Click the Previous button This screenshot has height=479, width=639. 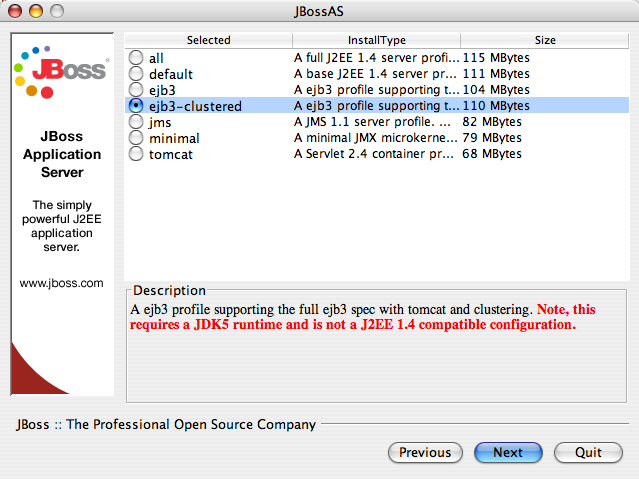[x=425, y=453]
